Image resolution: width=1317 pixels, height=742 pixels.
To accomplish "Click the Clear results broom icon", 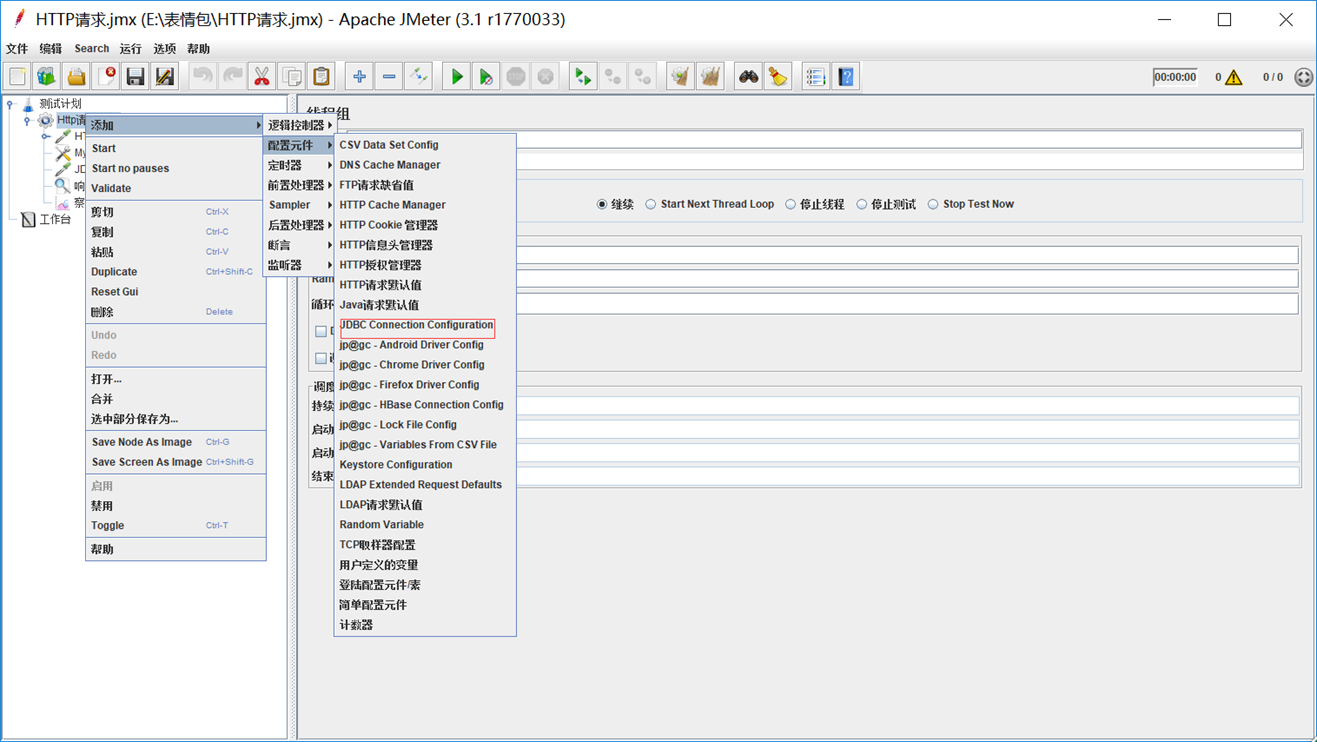I will tap(680, 77).
